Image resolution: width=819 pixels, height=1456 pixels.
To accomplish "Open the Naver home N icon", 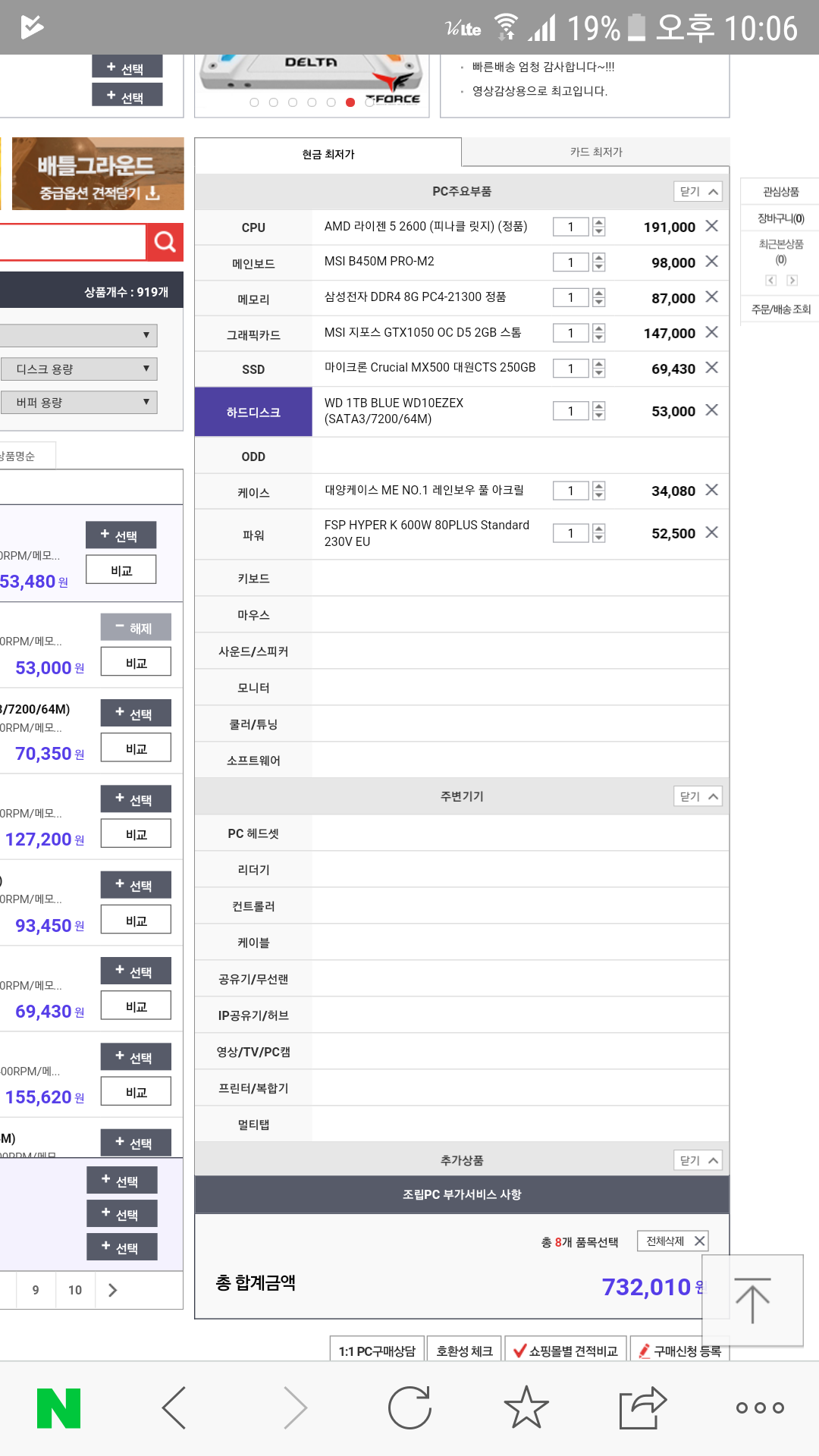I will pyautogui.click(x=58, y=1408).
